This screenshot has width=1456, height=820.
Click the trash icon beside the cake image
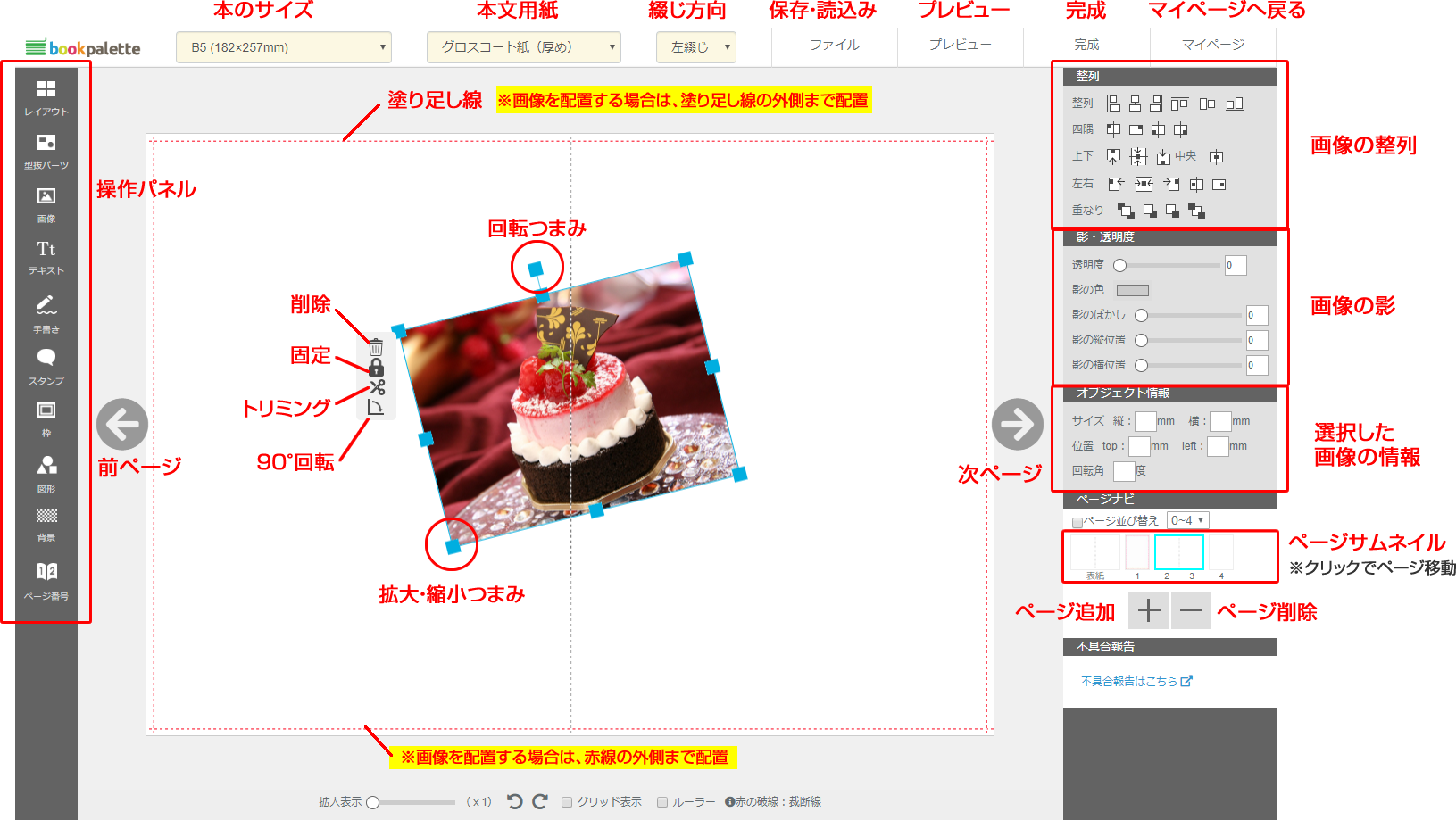376,348
